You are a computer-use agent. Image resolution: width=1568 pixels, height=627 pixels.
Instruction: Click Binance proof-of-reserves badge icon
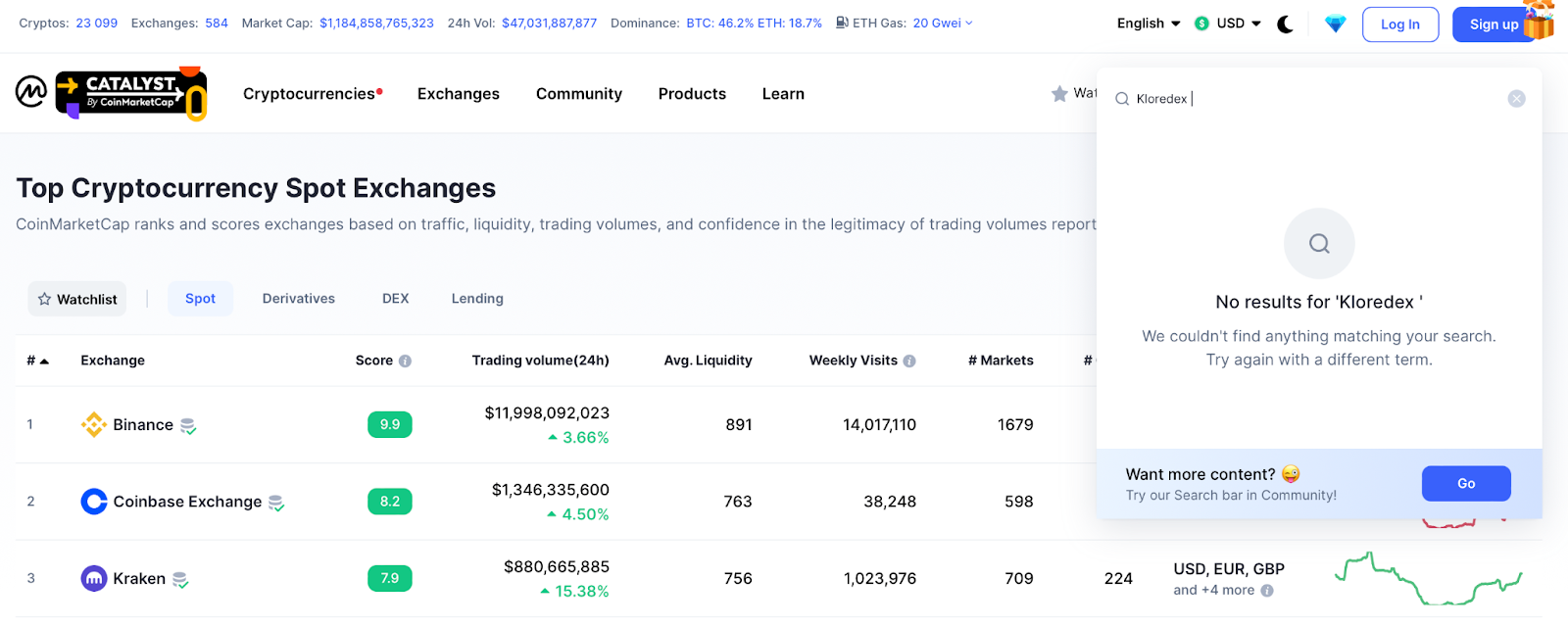pos(188,426)
